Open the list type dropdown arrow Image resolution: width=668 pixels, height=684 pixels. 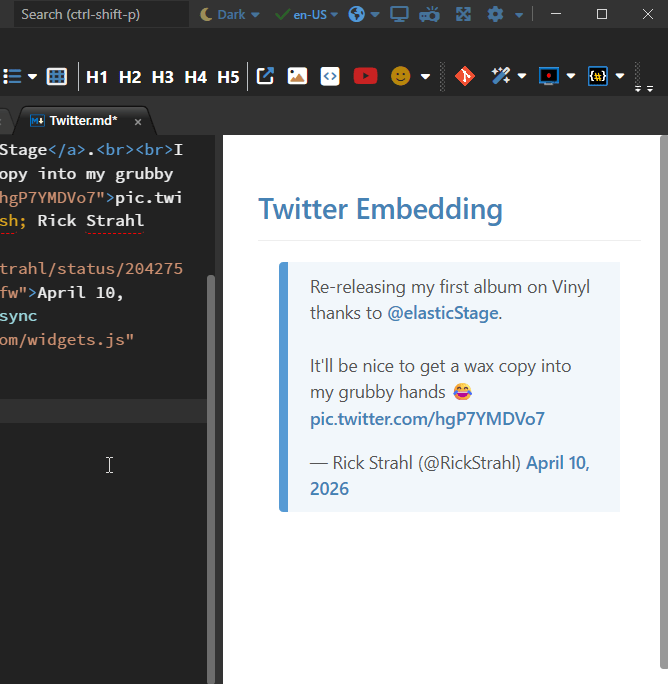[x=32, y=77]
